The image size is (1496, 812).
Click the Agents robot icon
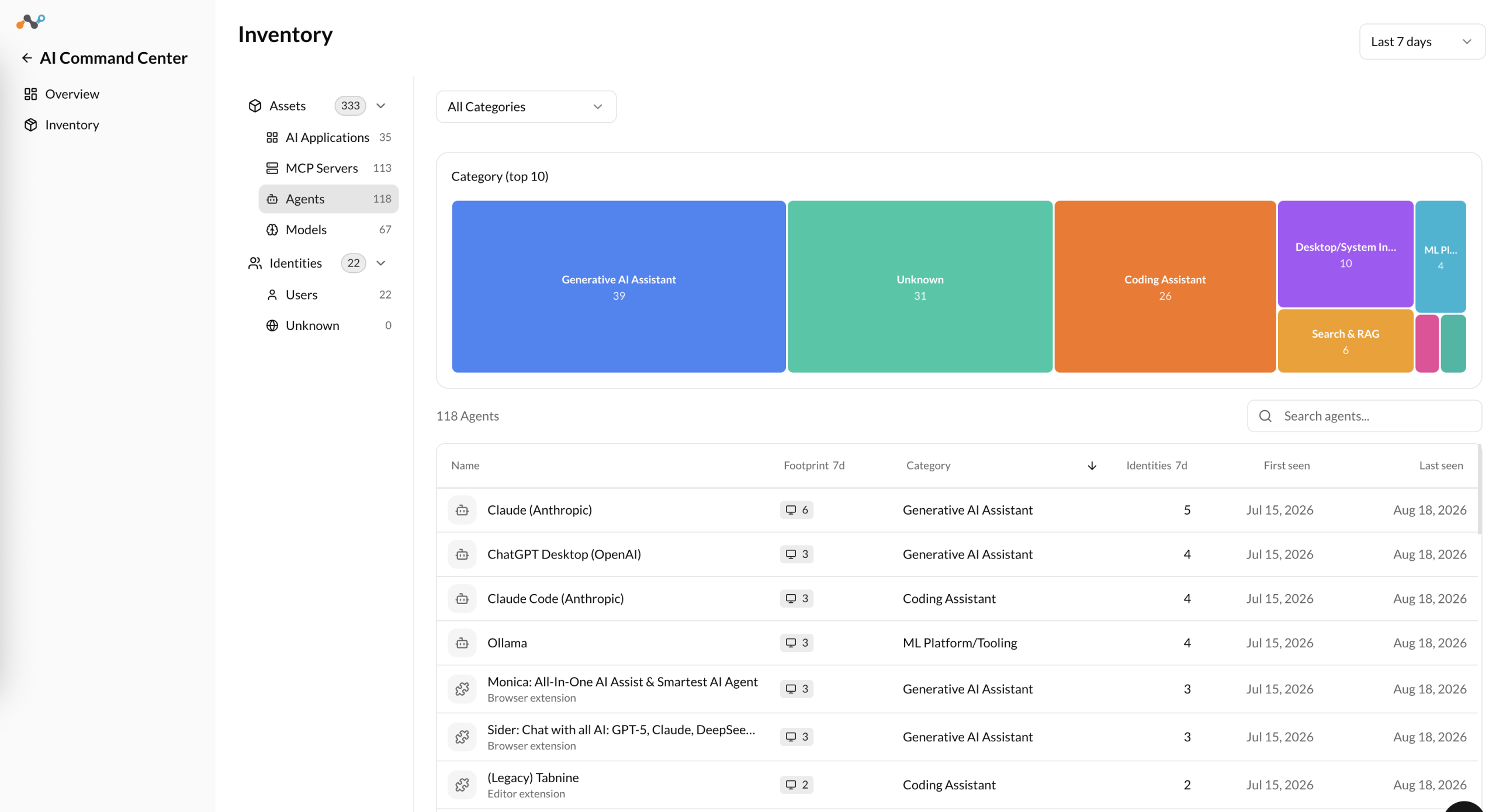pos(272,199)
